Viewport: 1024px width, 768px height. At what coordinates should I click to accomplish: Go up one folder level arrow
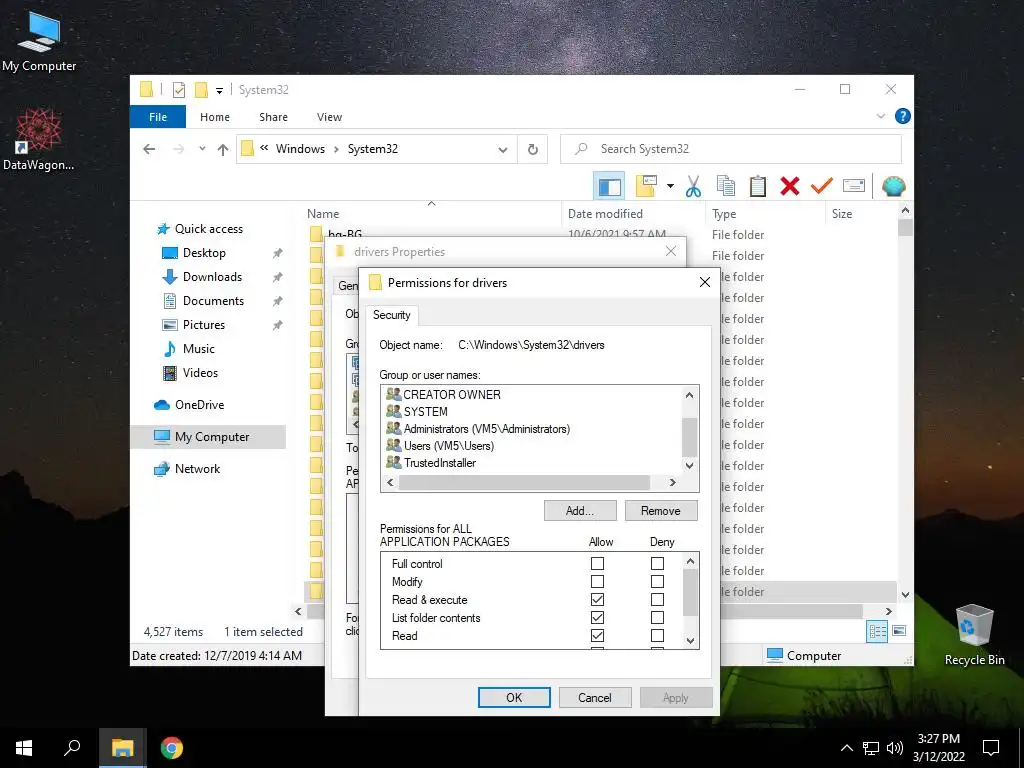[x=223, y=150]
